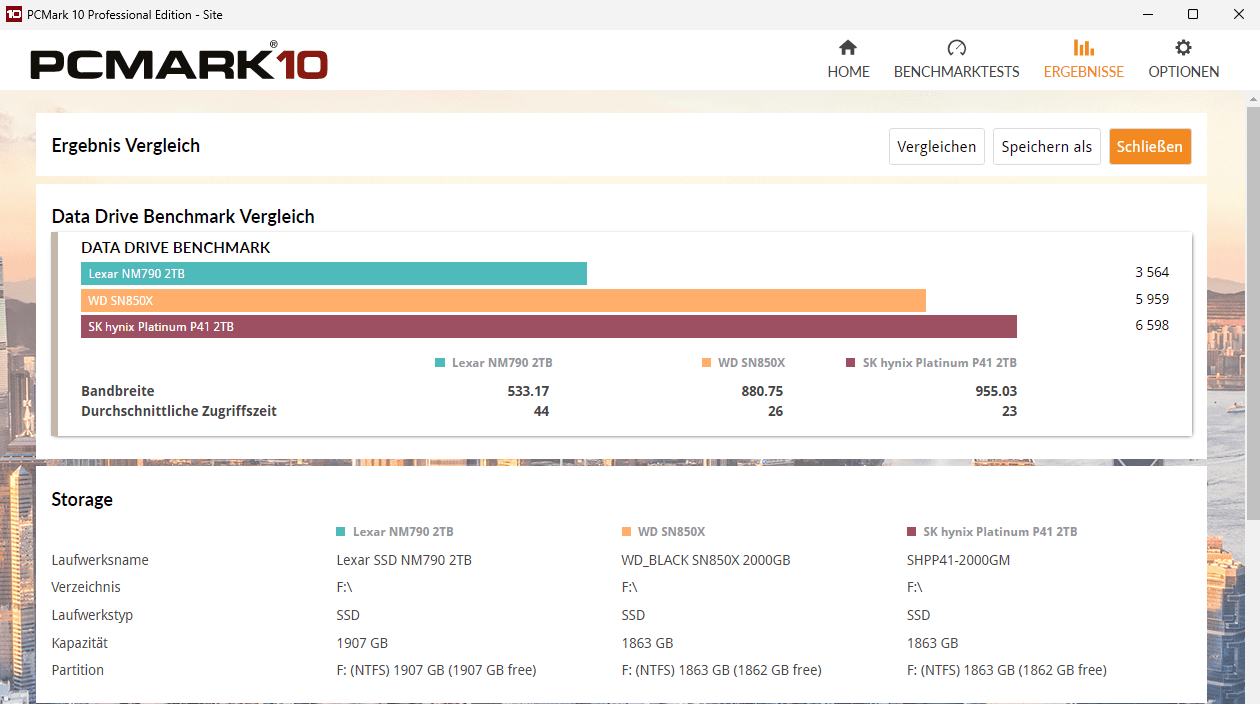Click the Bandbreite row label
Screen dimensions: 1260x704
click(118, 391)
